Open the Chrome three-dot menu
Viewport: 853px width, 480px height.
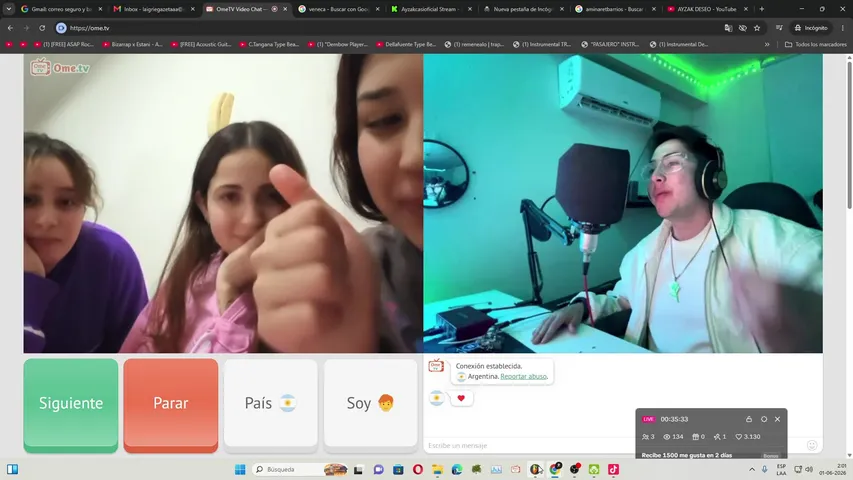click(843, 28)
